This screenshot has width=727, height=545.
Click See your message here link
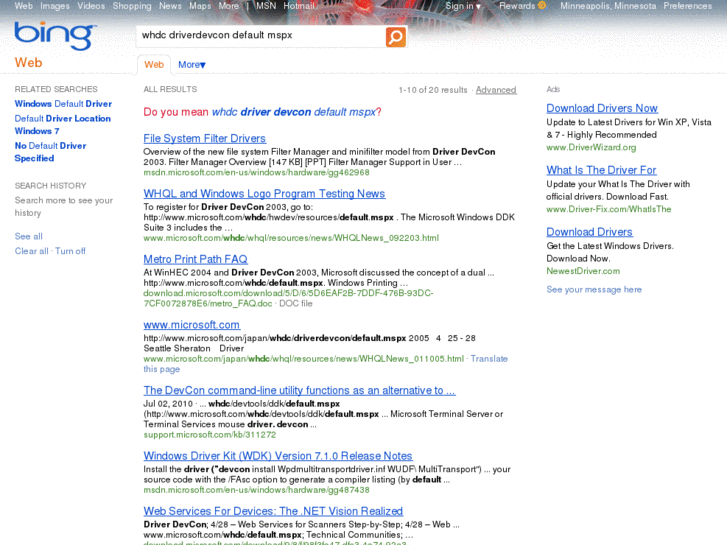point(594,289)
